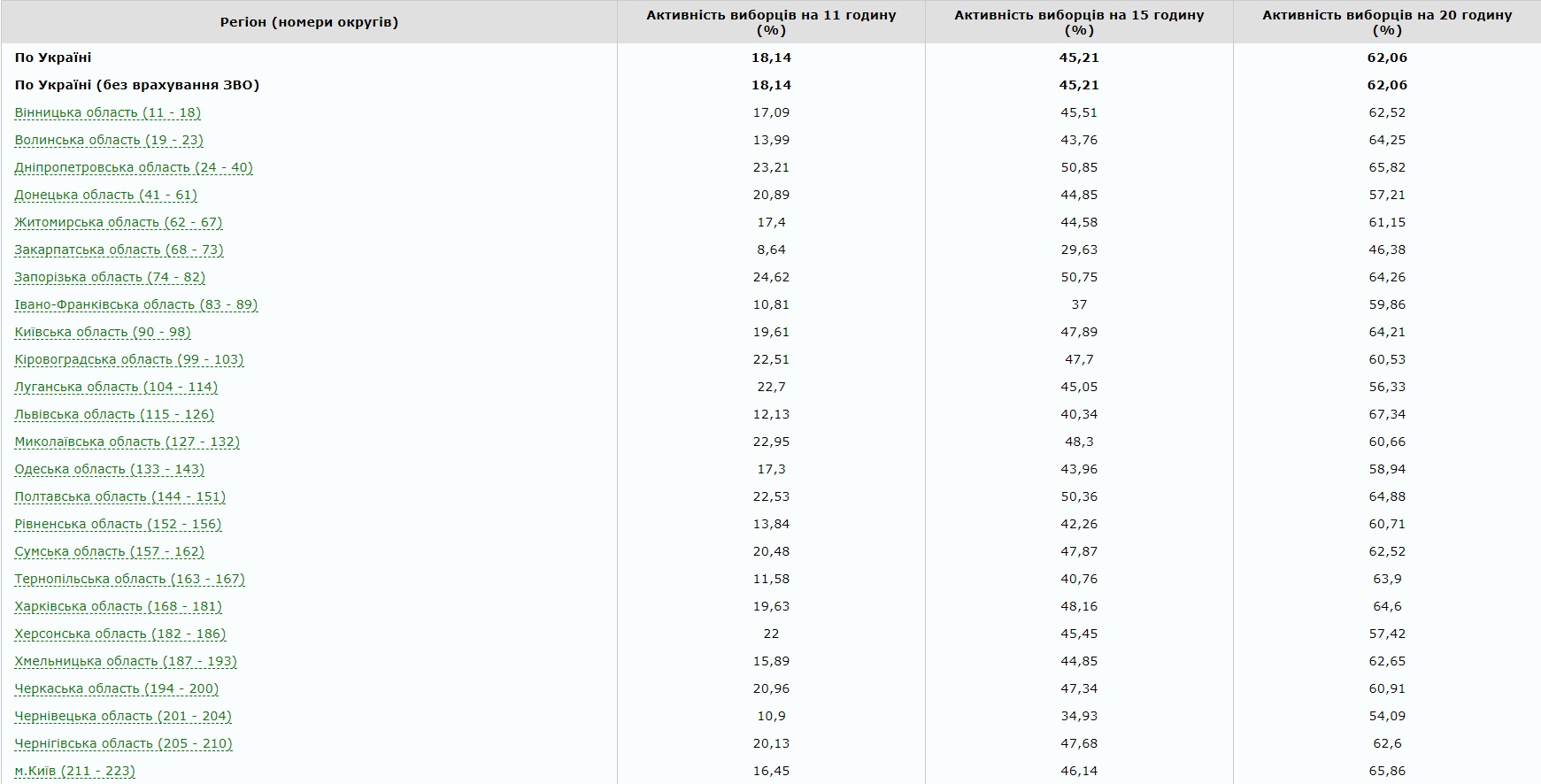
Task: Open Чернівецька область (201 - 204) link
Action: pos(123,716)
